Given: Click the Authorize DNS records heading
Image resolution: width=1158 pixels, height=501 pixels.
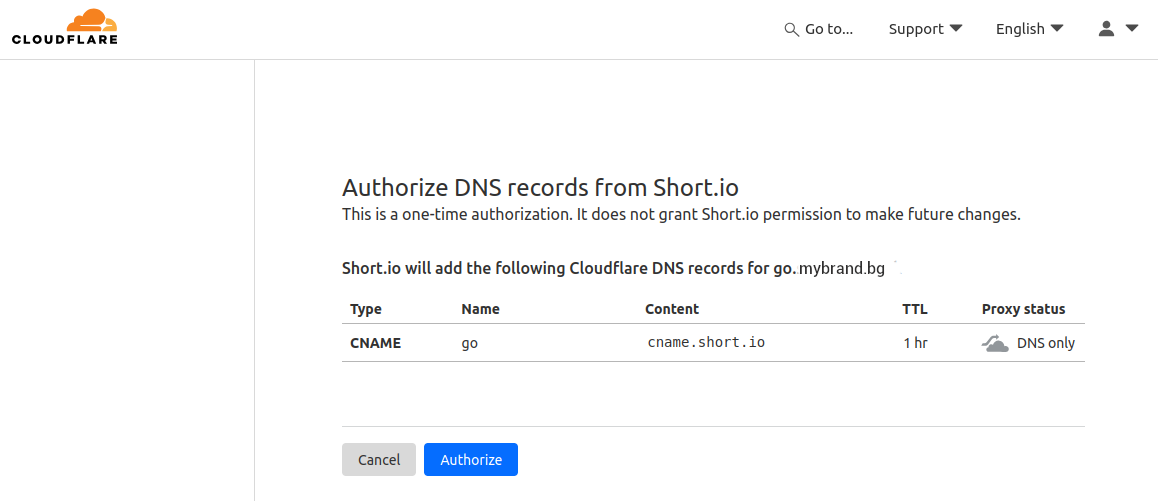Looking at the screenshot, I should pos(540,187).
